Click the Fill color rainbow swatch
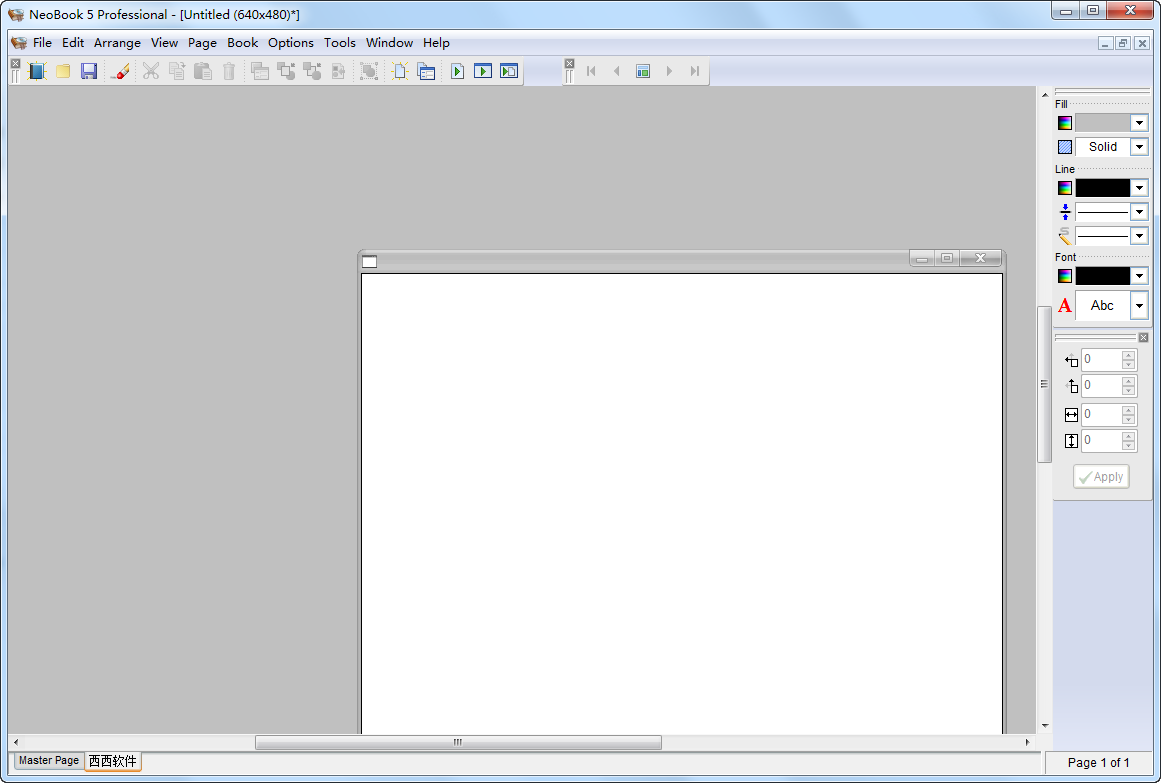Screen dimensions: 1161x783 pos(1064,122)
